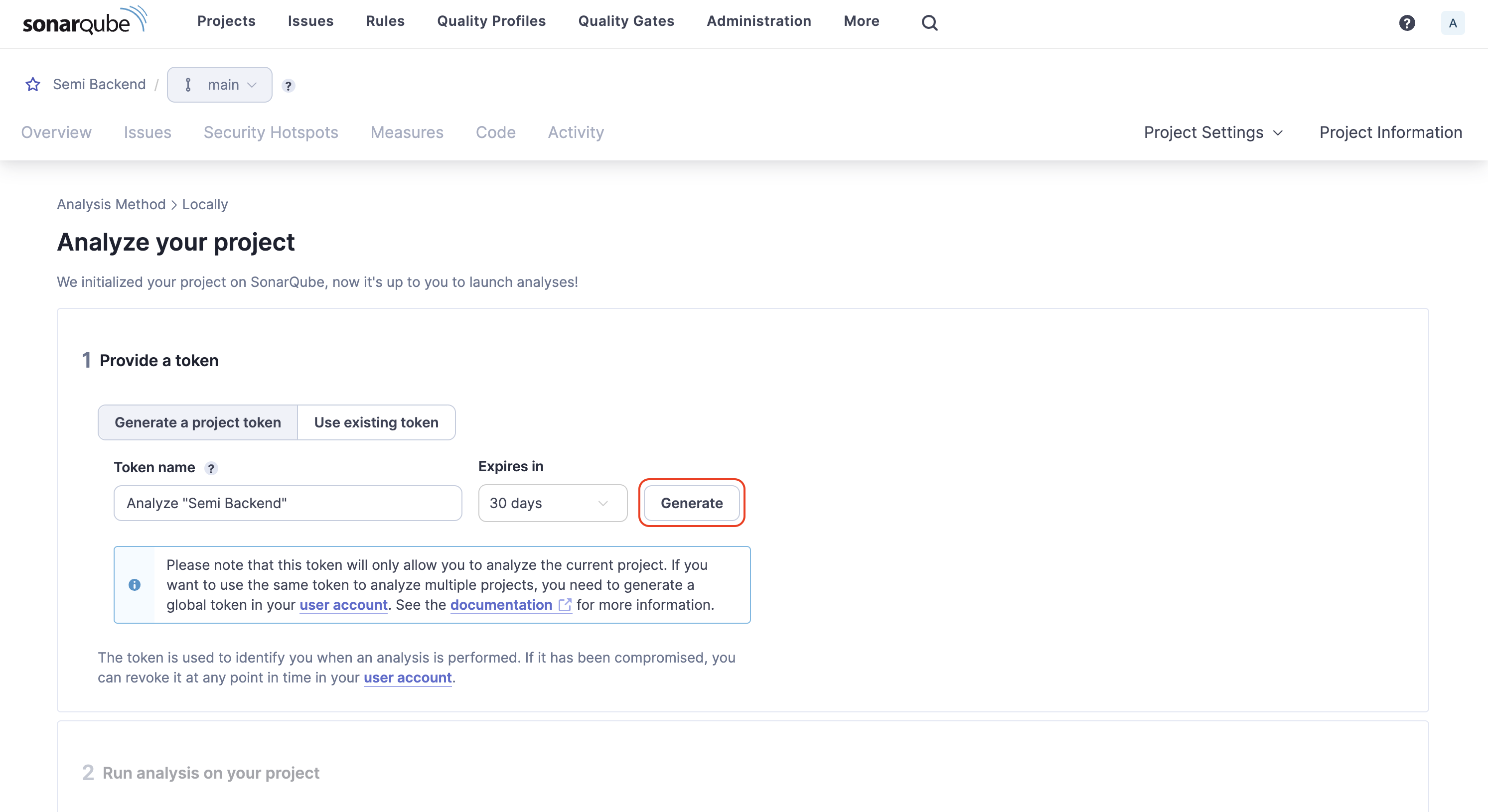Open the main branch dropdown
The width and height of the screenshot is (1488, 812).
[219, 84]
